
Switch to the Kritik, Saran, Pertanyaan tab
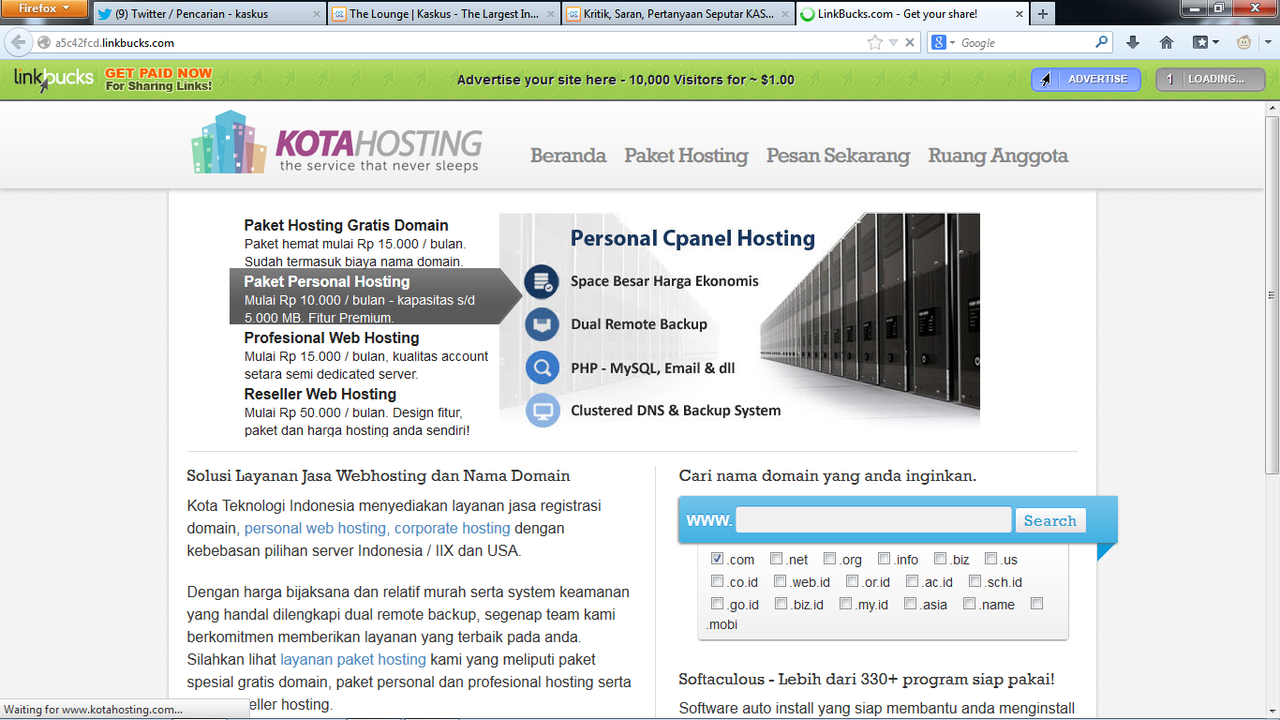pos(678,15)
